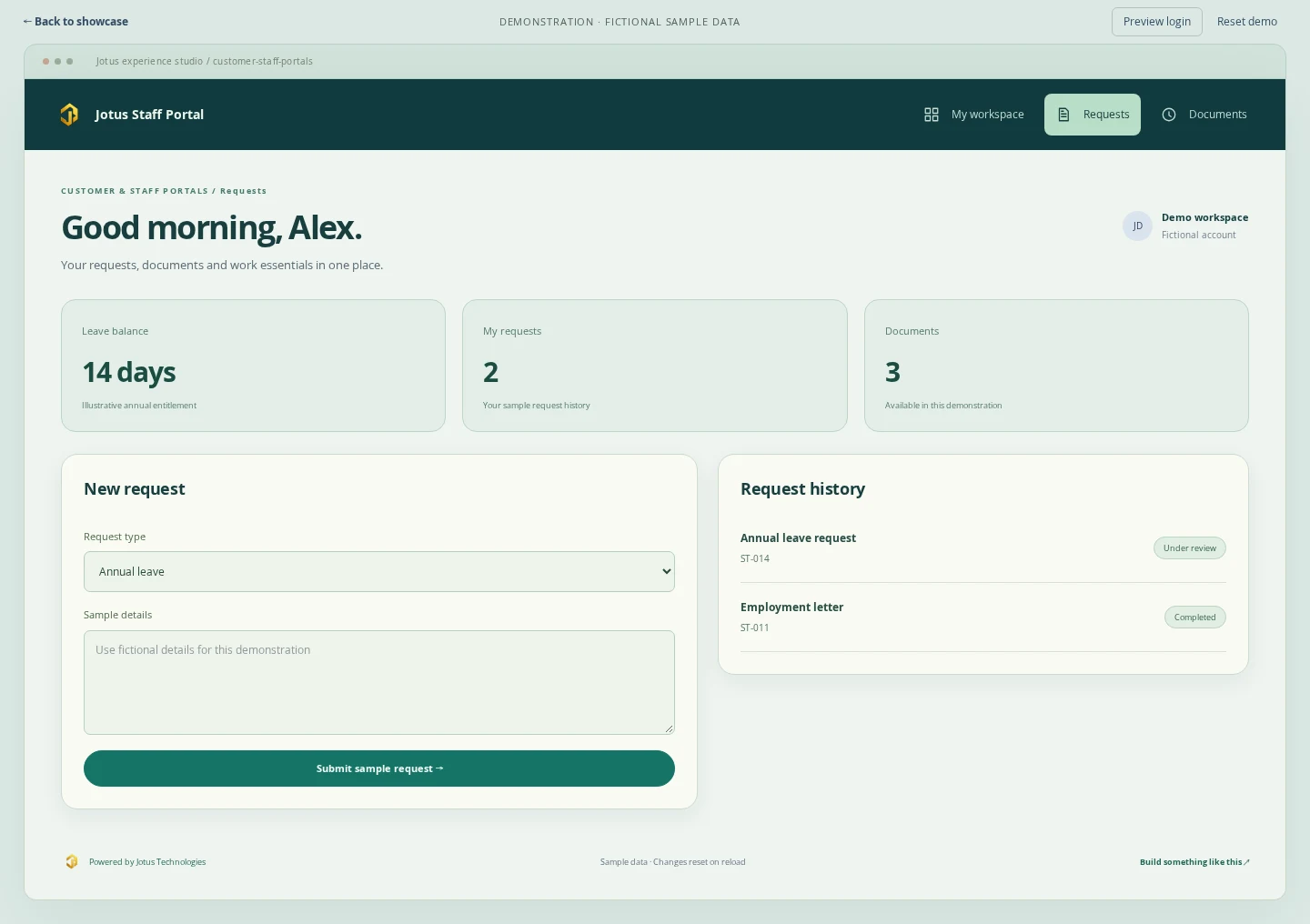
Task: Click the Under review status badge
Action: 1190,548
